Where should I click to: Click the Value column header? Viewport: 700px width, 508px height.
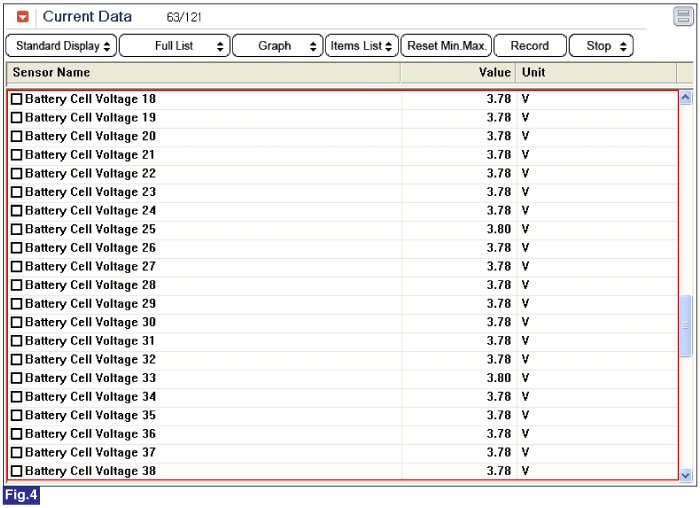458,73
